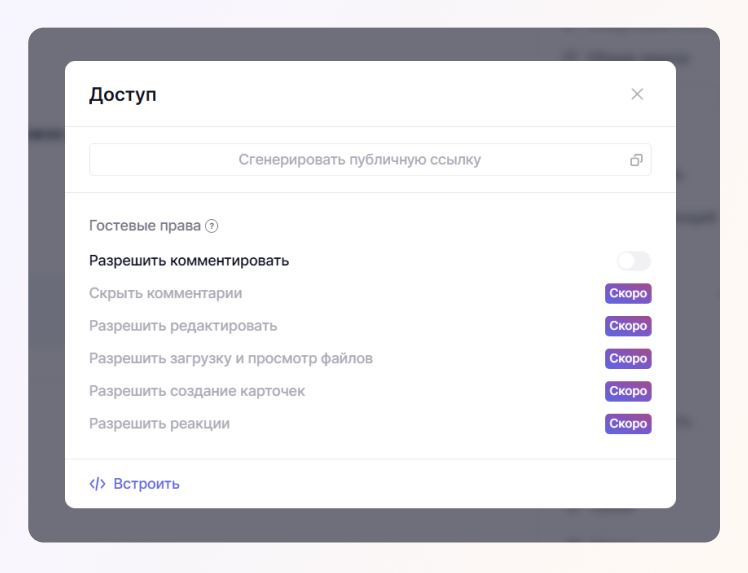This screenshot has height=573, width=748.
Task: Select Разрешить загрузку и просмотр файлов label
Action: [x=231, y=358]
